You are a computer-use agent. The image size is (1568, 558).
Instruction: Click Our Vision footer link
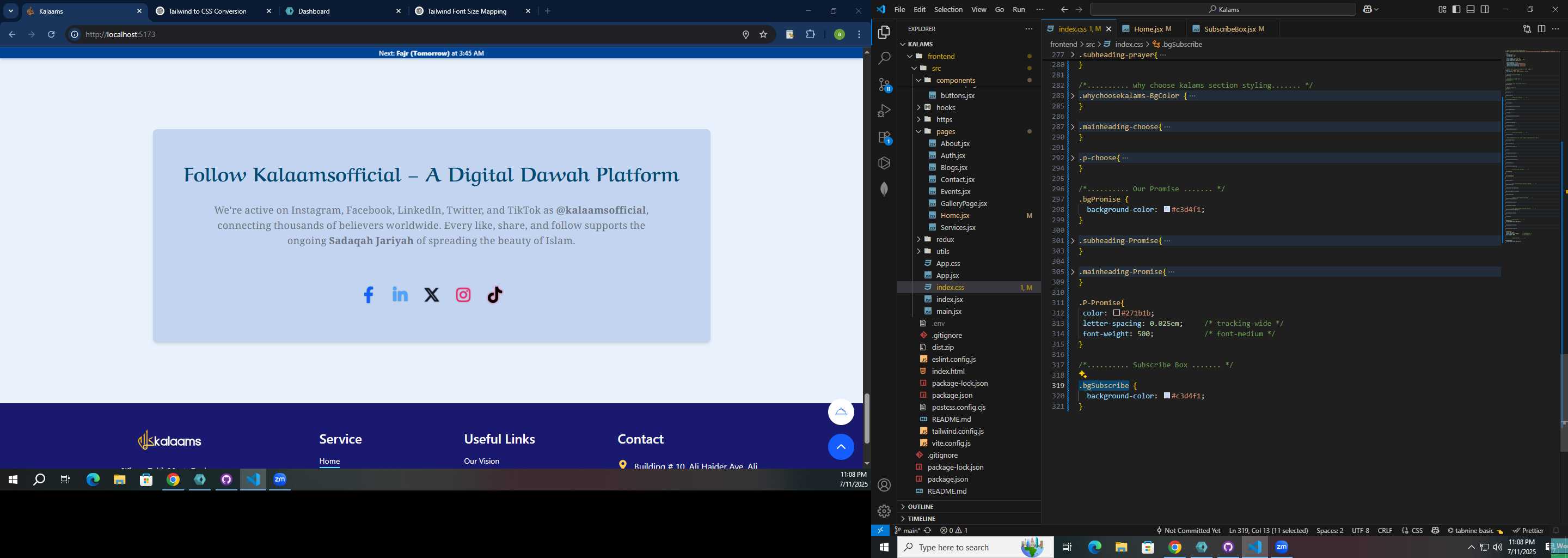coord(481,461)
